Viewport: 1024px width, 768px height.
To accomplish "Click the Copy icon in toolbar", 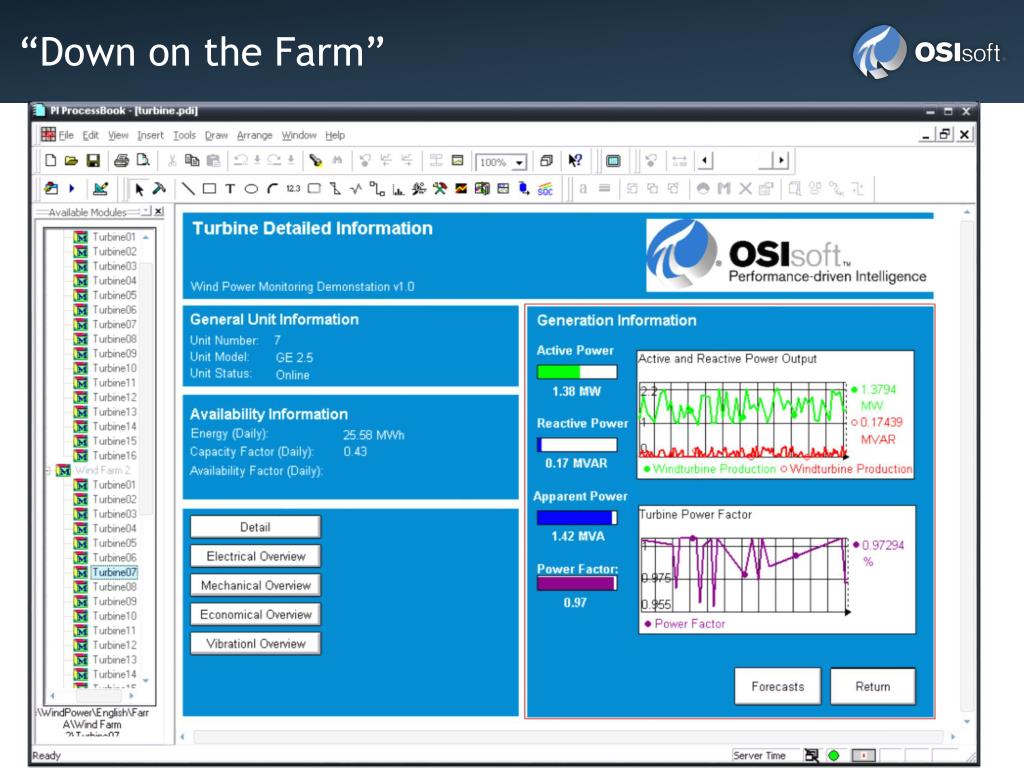I will coord(192,160).
